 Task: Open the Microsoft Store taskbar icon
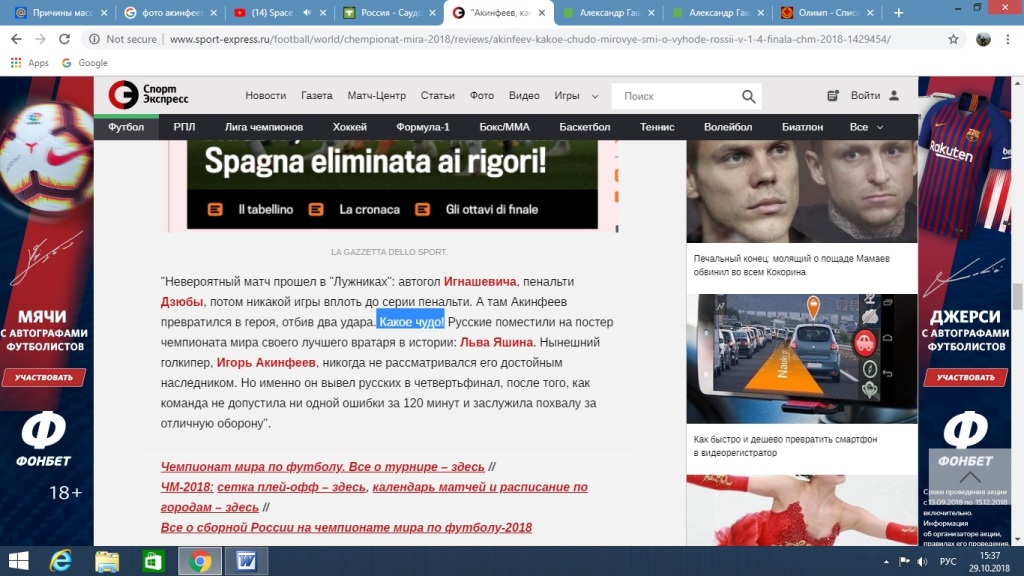coord(153,561)
